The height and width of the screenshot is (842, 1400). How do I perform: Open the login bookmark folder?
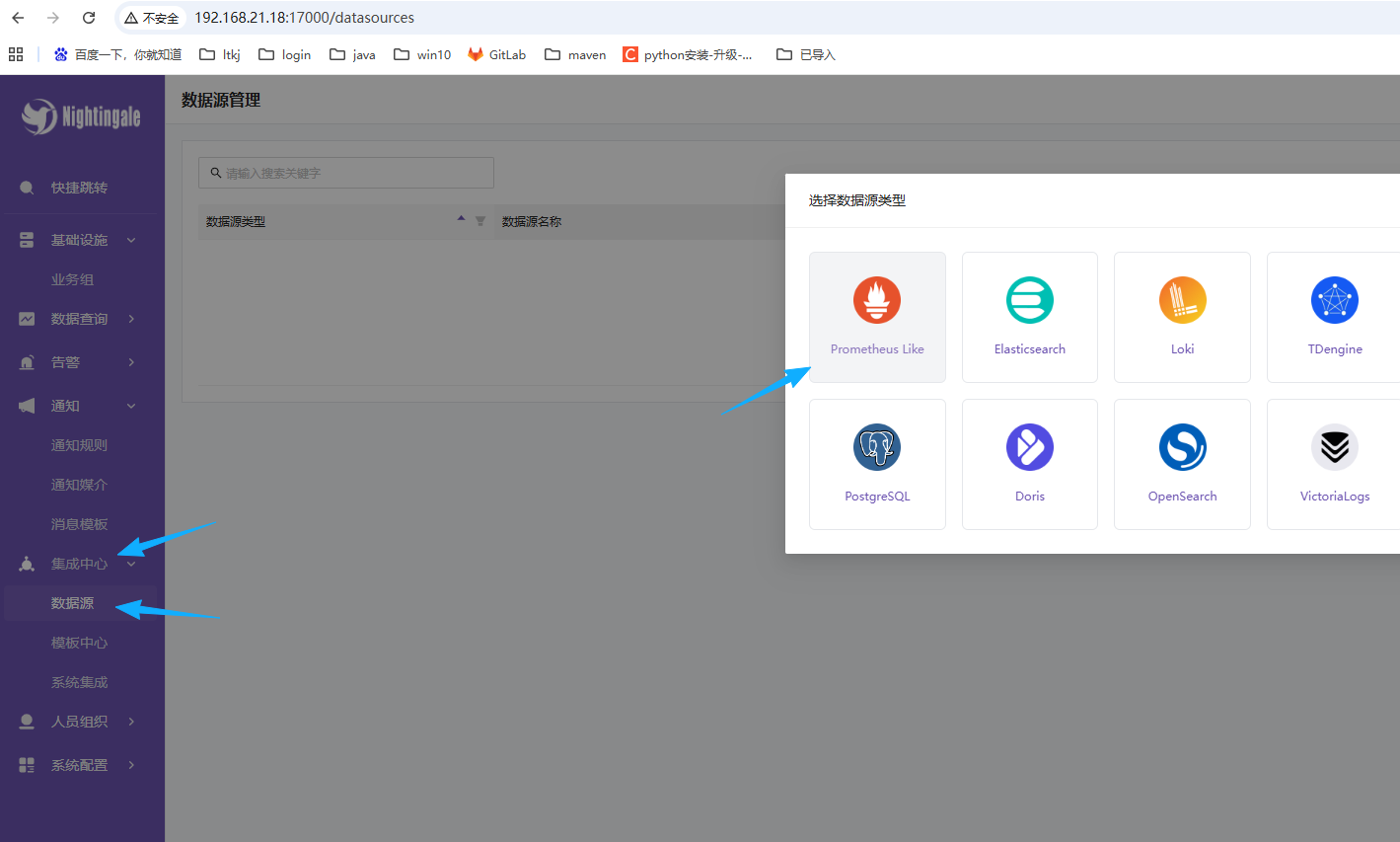coord(285,54)
